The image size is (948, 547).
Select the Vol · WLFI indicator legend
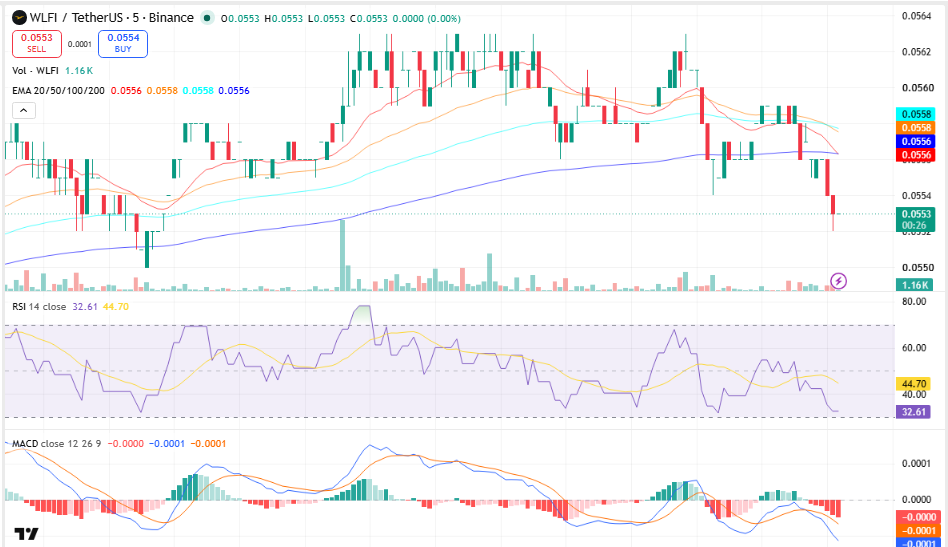coord(35,71)
